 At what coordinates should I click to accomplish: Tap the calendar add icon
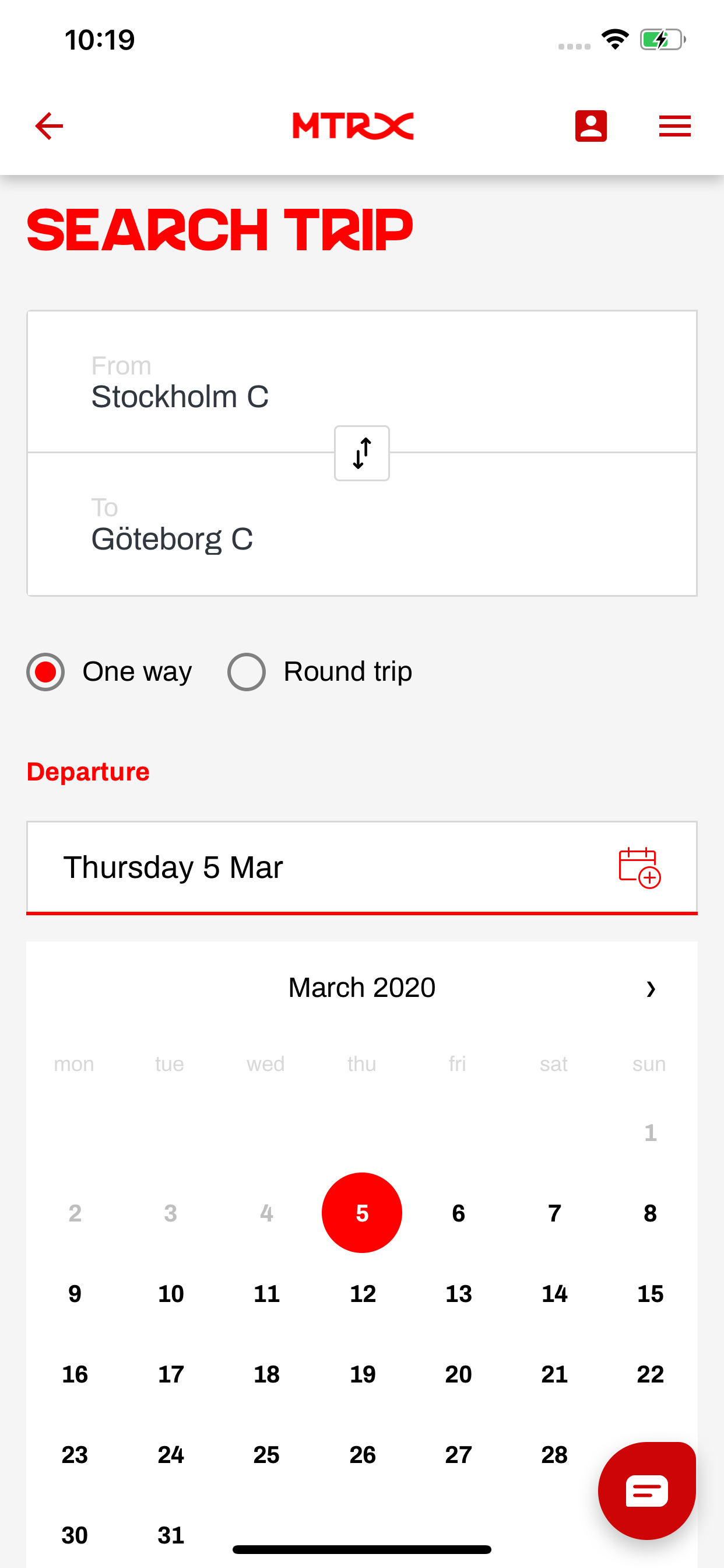pyautogui.click(x=639, y=867)
